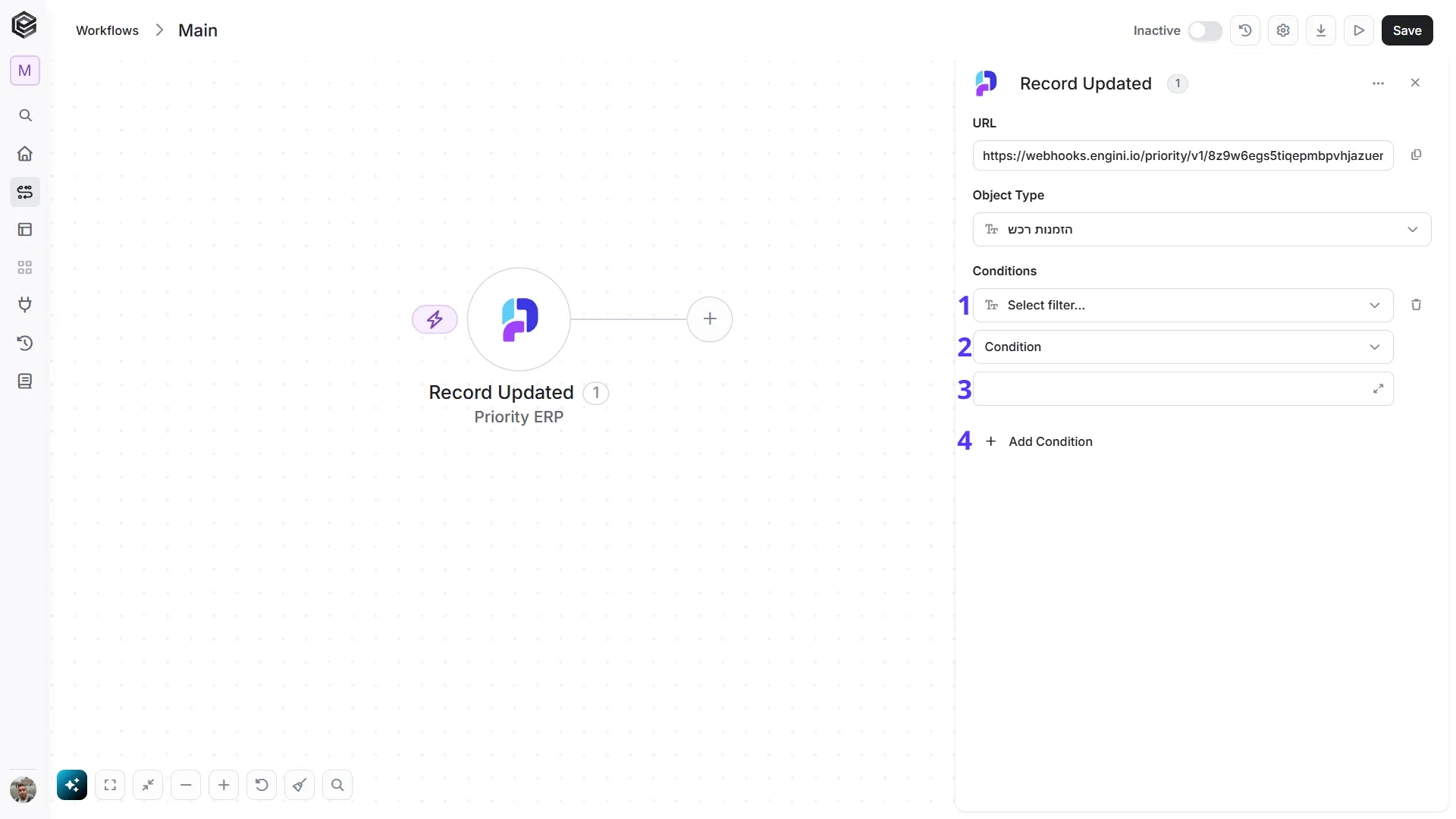Open the apps grid sidebar icon
Viewport: 1456px width, 819px height.
pos(25,267)
